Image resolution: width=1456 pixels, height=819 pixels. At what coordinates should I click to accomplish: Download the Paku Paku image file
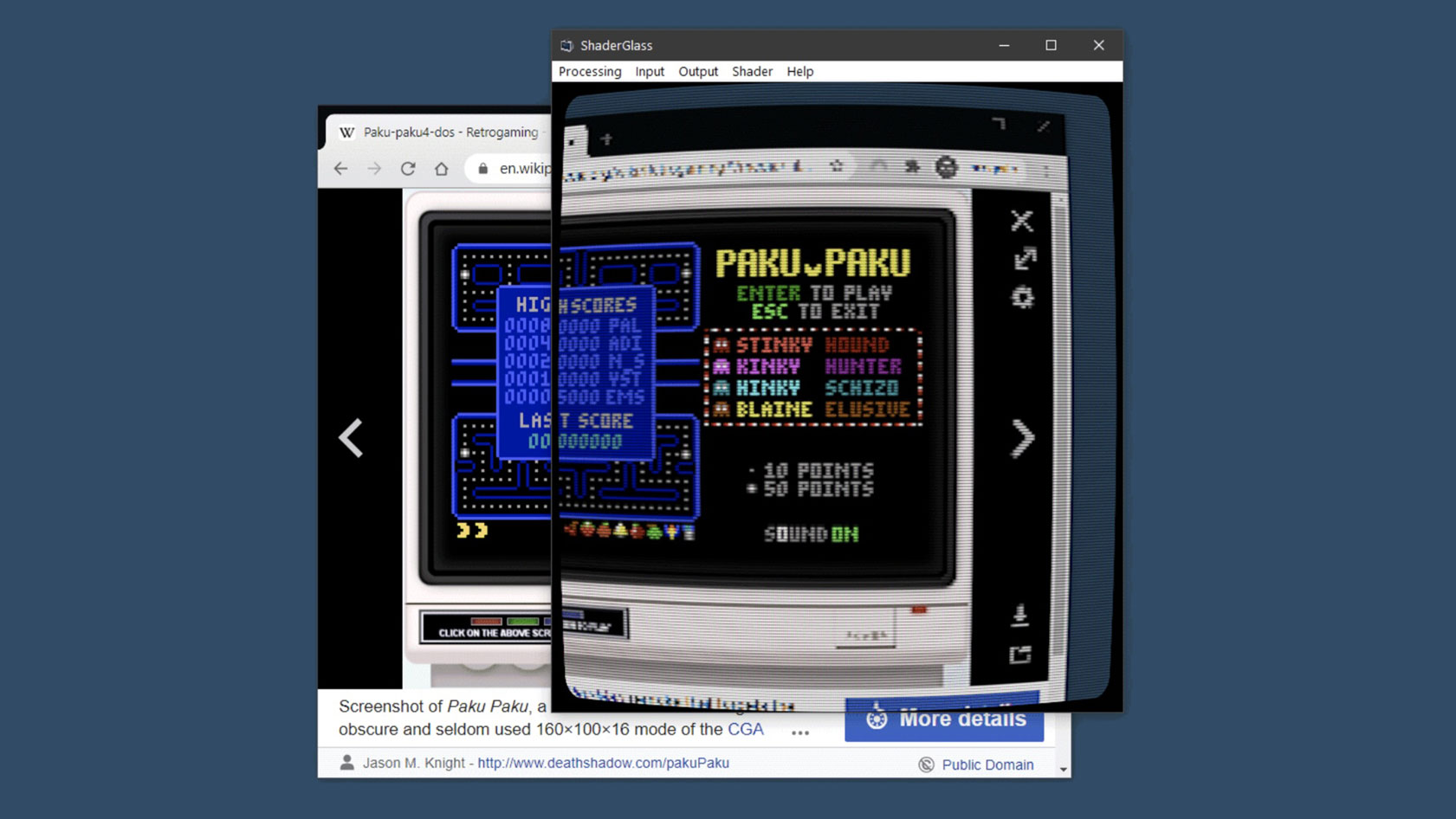point(1019,615)
